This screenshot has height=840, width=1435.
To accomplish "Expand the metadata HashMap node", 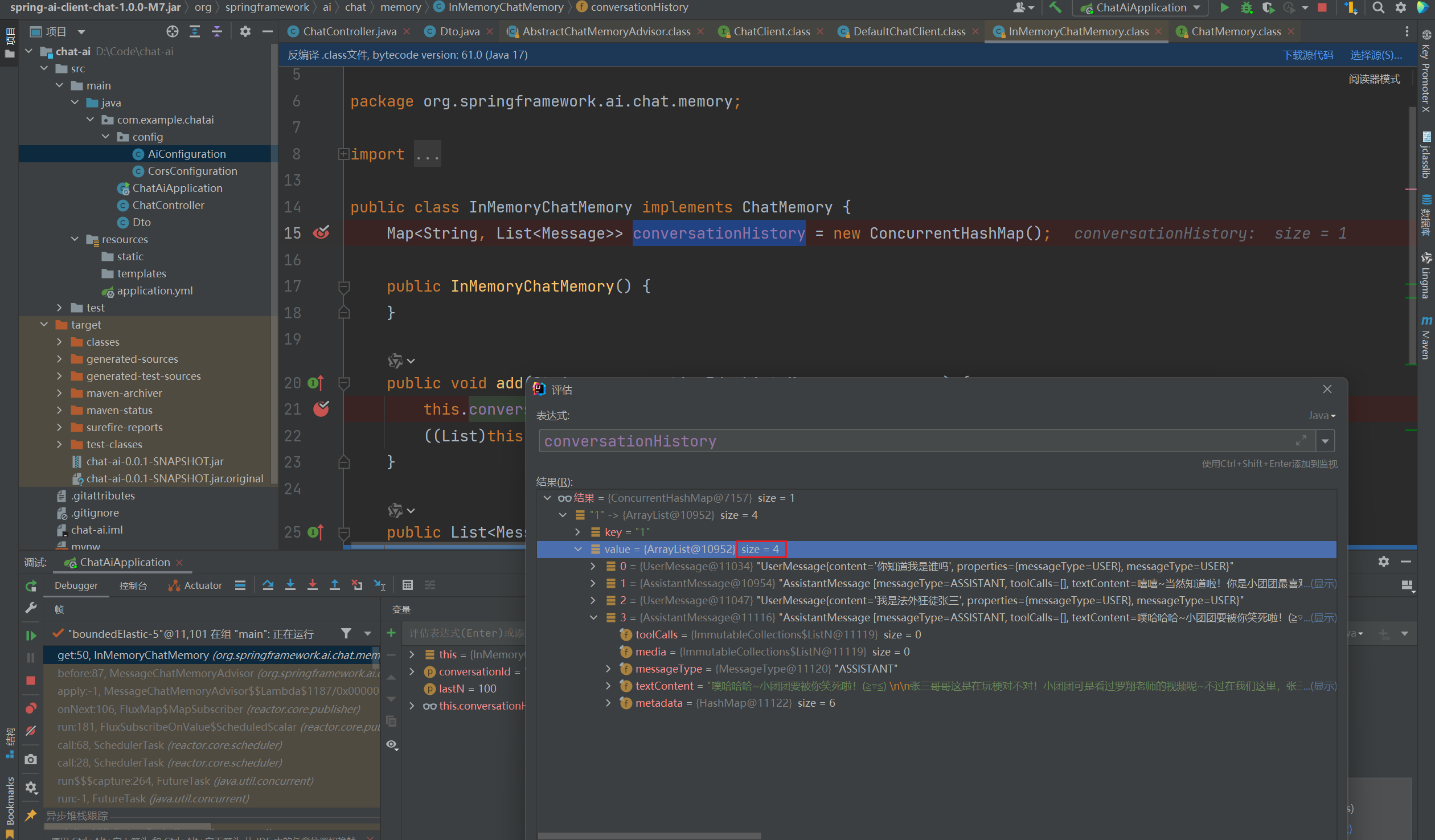I will tap(608, 703).
